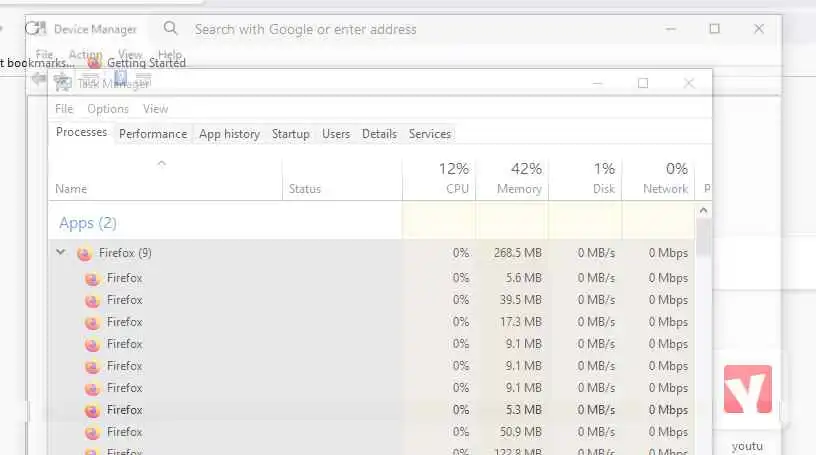Click the Firefox parent process icon

(x=84, y=253)
